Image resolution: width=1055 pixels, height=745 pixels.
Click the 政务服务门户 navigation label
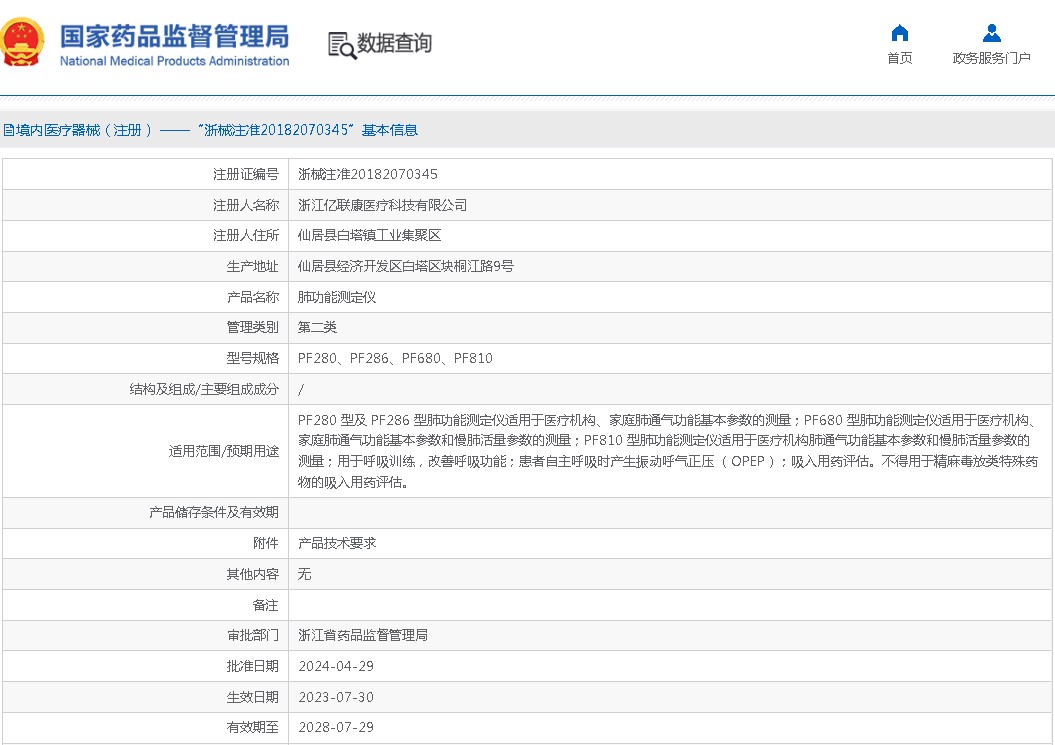click(991, 57)
